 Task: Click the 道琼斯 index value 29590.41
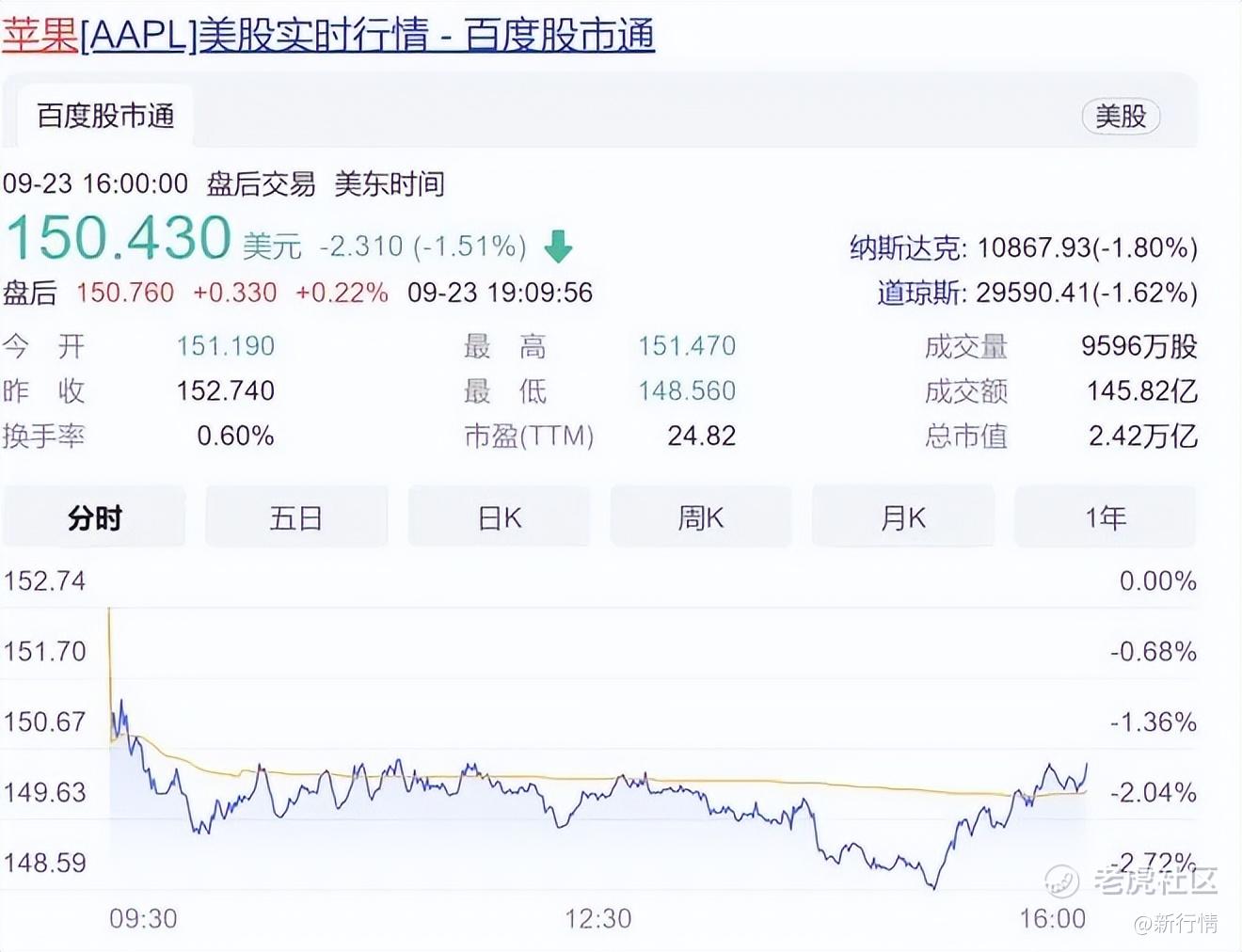pos(1033,294)
